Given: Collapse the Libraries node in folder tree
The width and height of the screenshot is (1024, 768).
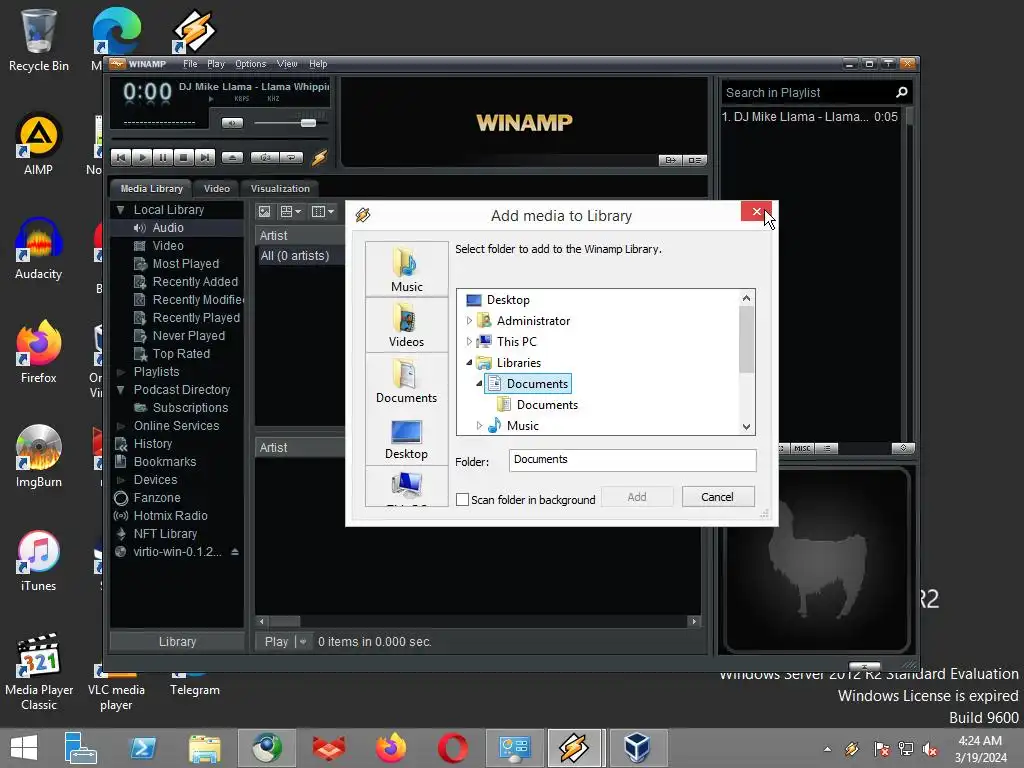Looking at the screenshot, I should click(x=469, y=362).
